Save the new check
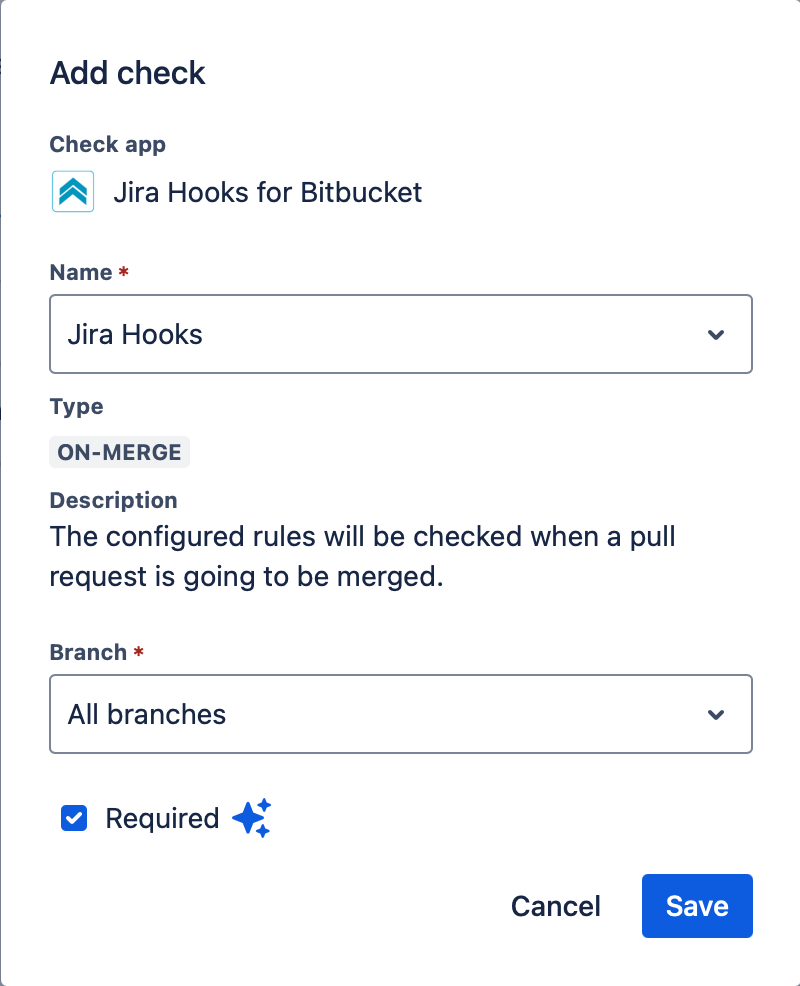Viewport: 800px width, 986px height. pos(697,905)
